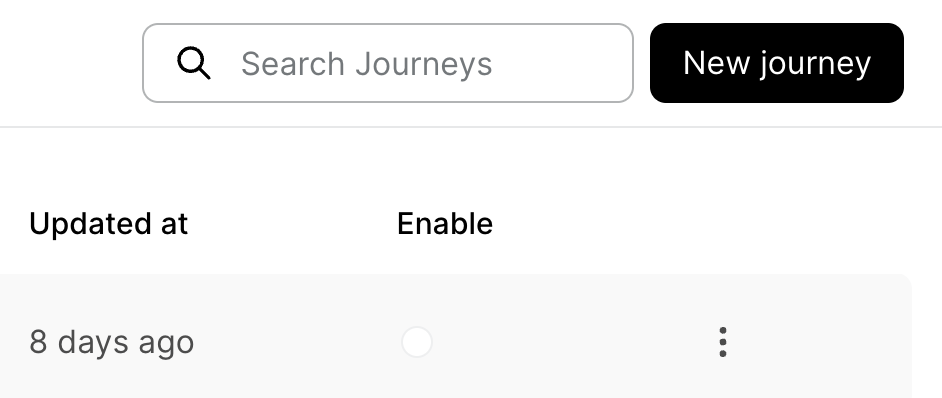Show more actions via the vertical ellipsis
Viewport: 942px width, 398px height.
723,342
